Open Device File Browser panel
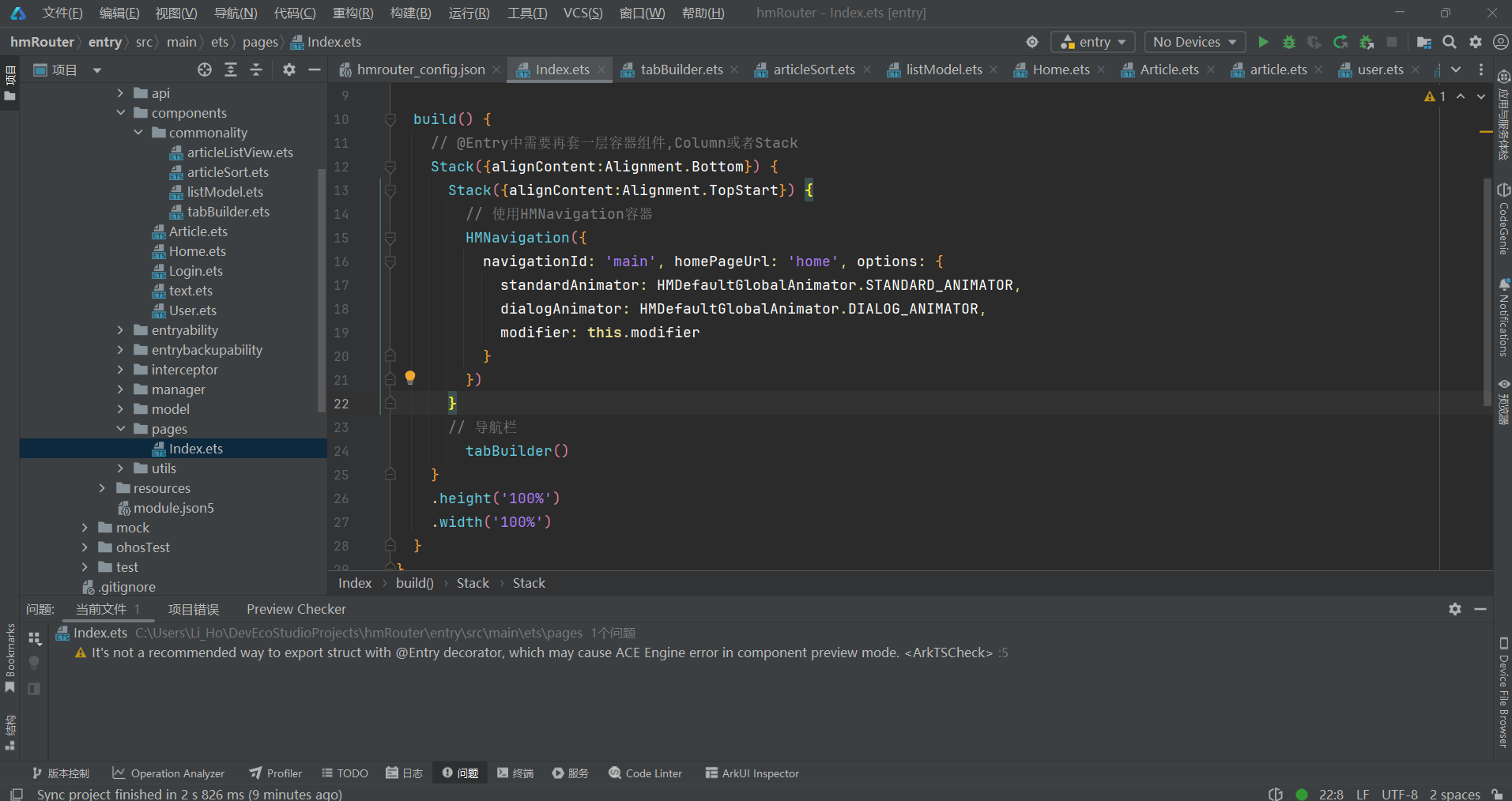This screenshot has height=801, width=1512. [1503, 692]
